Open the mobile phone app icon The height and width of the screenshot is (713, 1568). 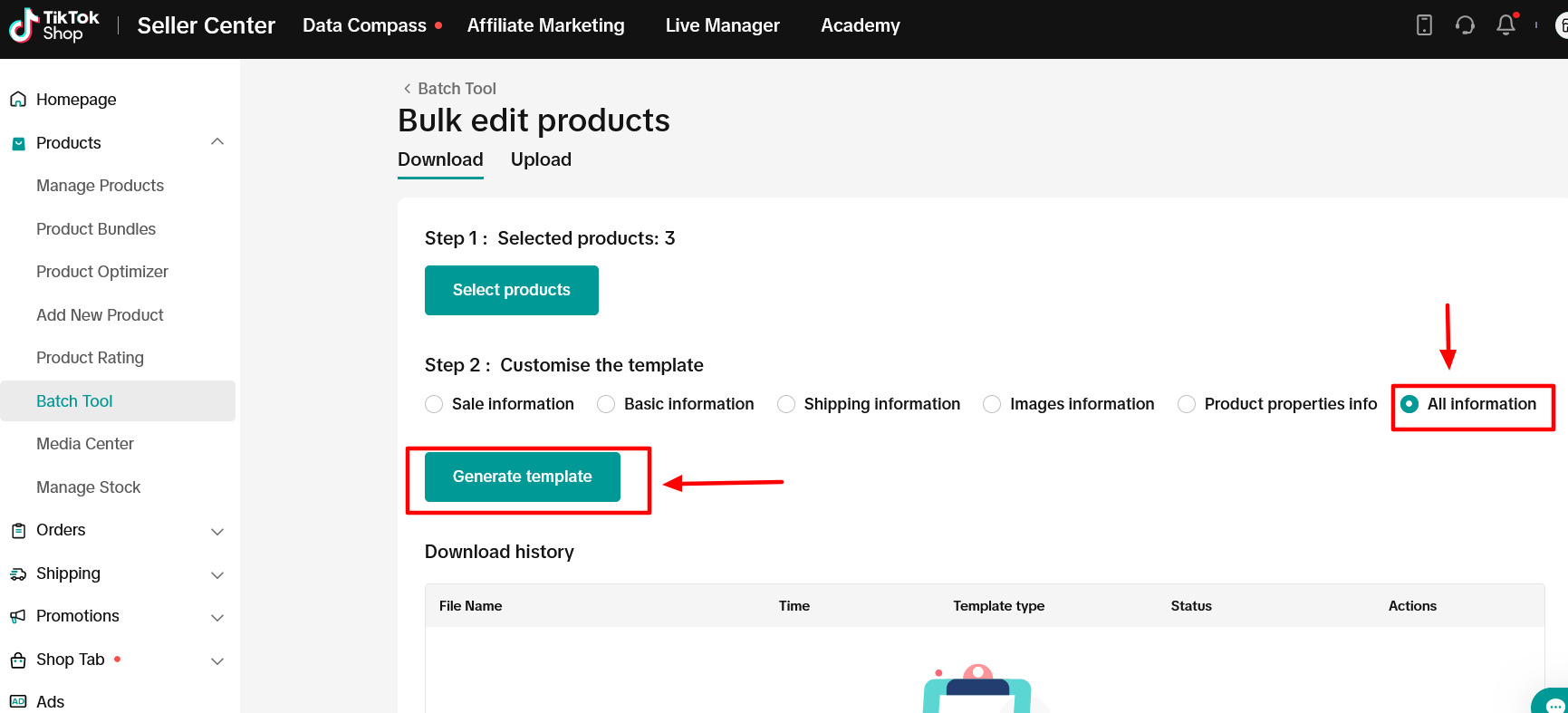point(1424,25)
